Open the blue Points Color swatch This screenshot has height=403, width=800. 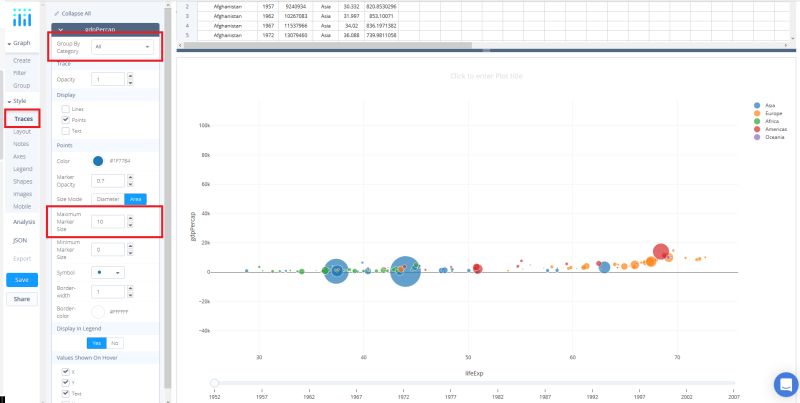(98, 161)
